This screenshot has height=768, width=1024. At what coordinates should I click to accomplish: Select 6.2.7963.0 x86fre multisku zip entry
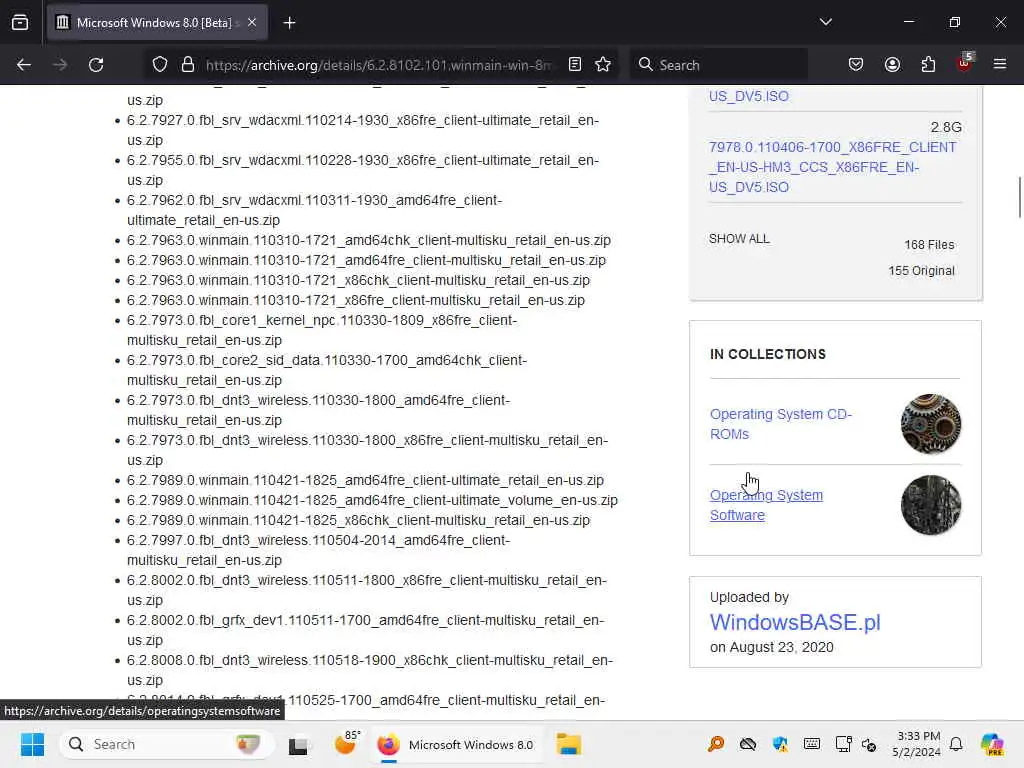[356, 300]
